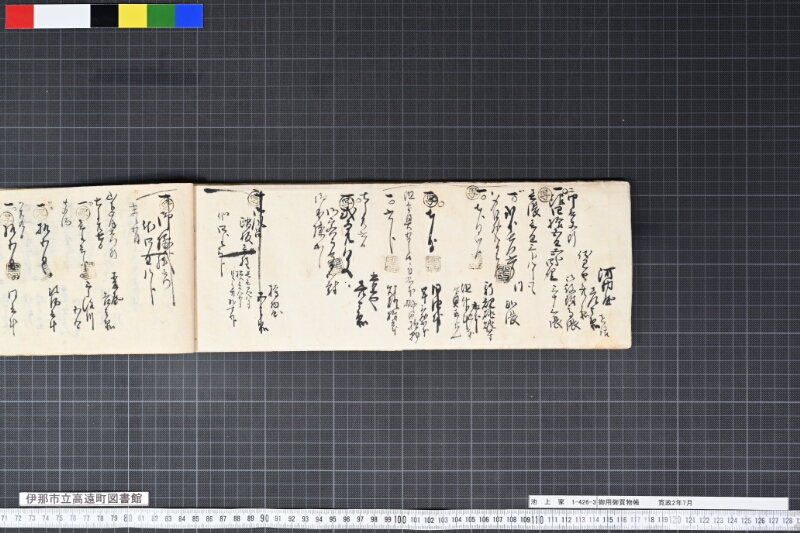
Task: Click the bold 酒井 heading at right edge
Action: [606, 288]
